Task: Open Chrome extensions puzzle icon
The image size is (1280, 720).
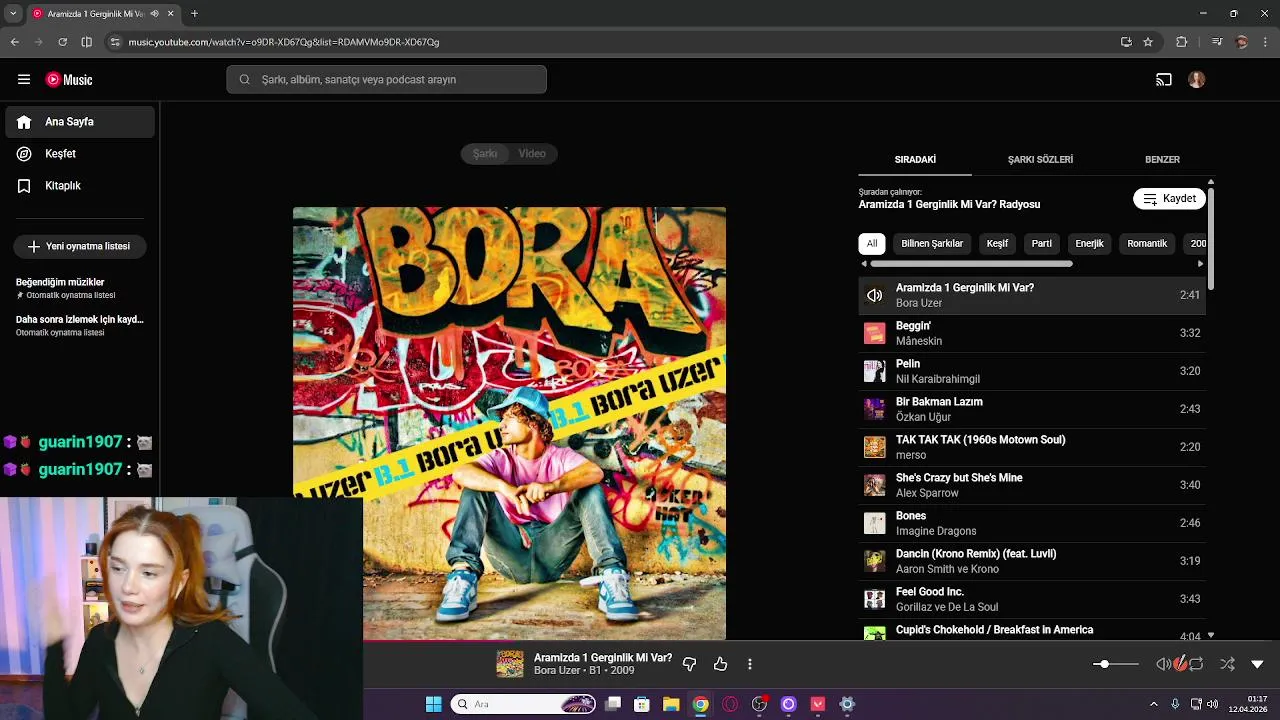Action: [x=1182, y=42]
